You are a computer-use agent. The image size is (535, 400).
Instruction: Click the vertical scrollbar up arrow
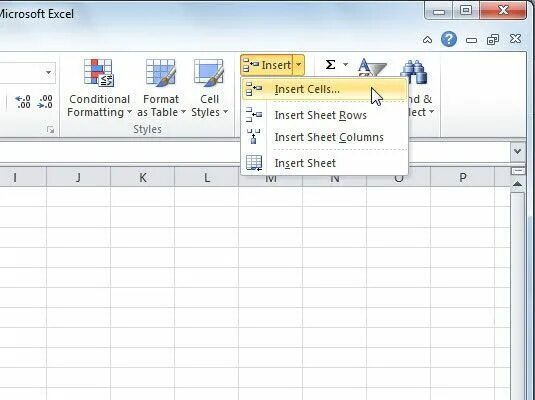[517, 184]
